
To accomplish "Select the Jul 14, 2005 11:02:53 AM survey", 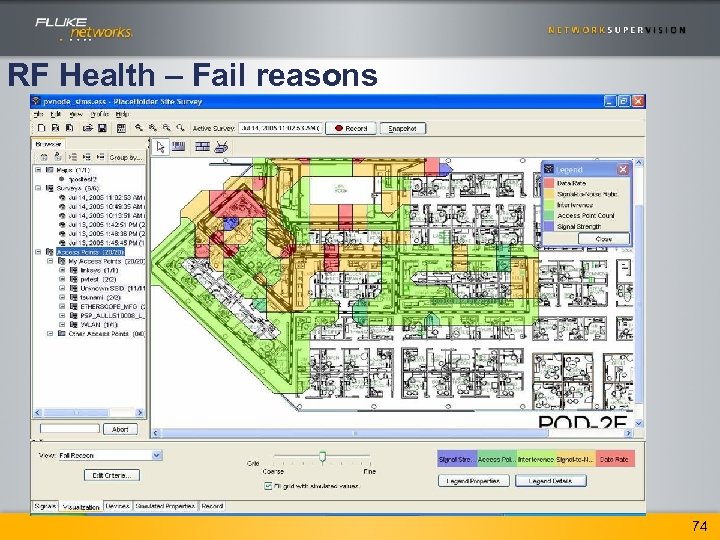I will click(x=107, y=197).
